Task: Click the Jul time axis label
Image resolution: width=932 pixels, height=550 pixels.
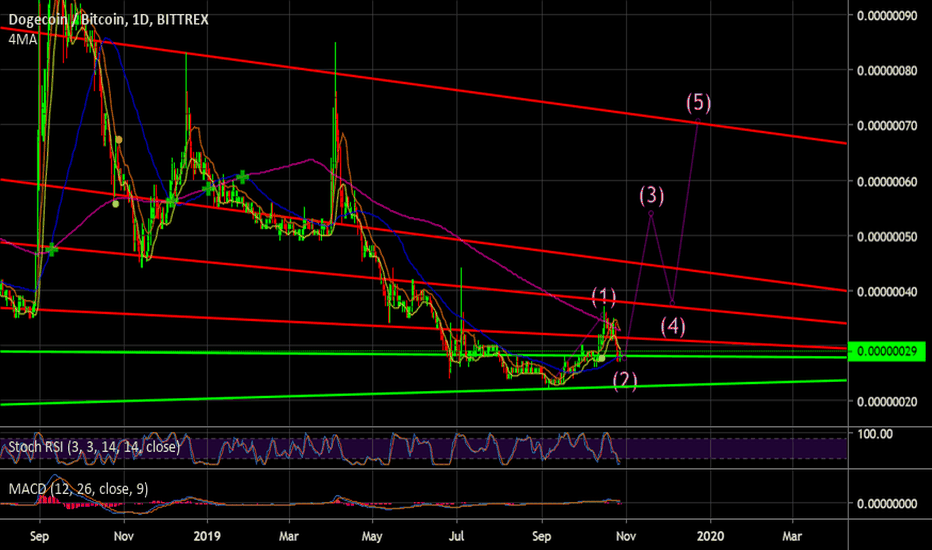Action: (456, 536)
